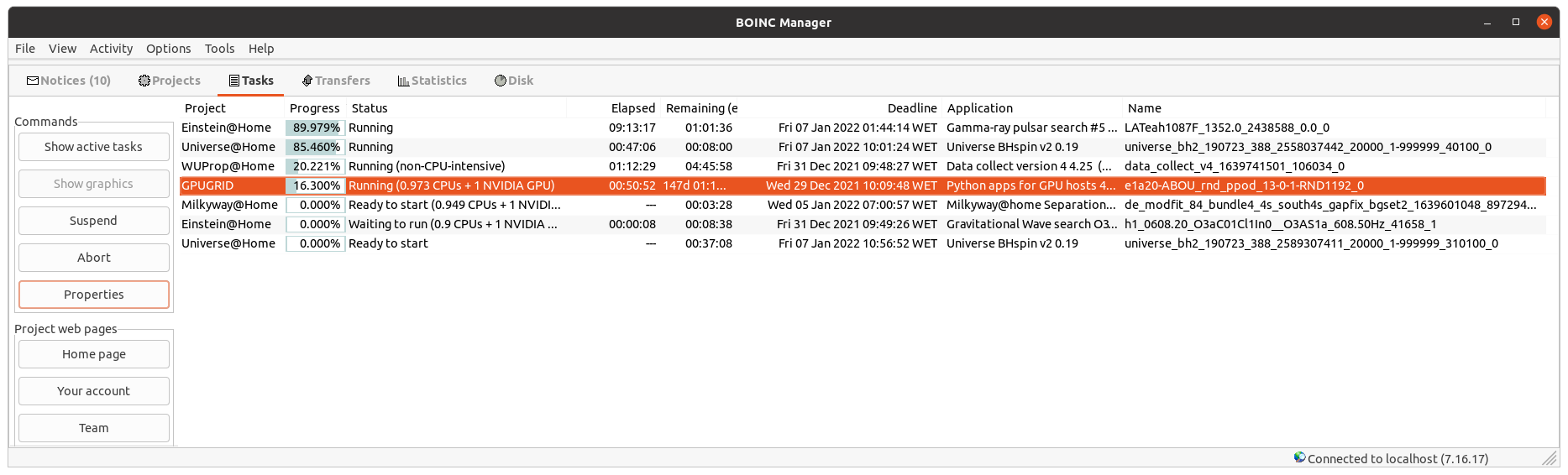1568x475 pixels.
Task: Click the Tasks list icon
Action: pos(234,81)
